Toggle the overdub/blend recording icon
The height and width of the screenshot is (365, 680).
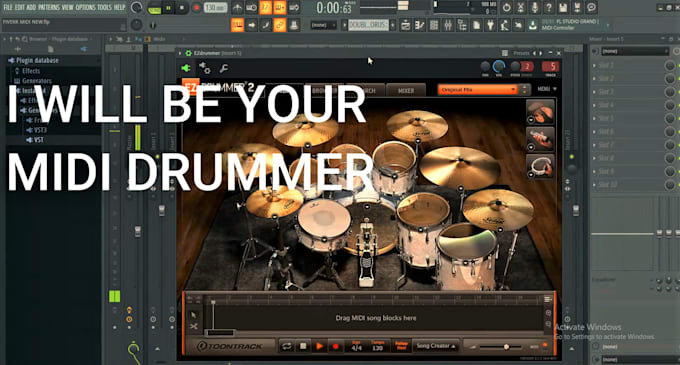click(280, 7)
